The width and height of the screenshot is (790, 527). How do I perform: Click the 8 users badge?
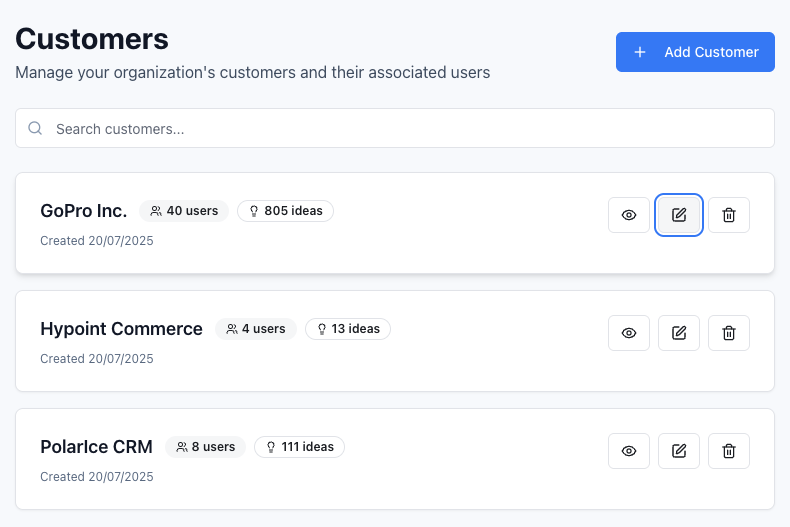point(205,447)
